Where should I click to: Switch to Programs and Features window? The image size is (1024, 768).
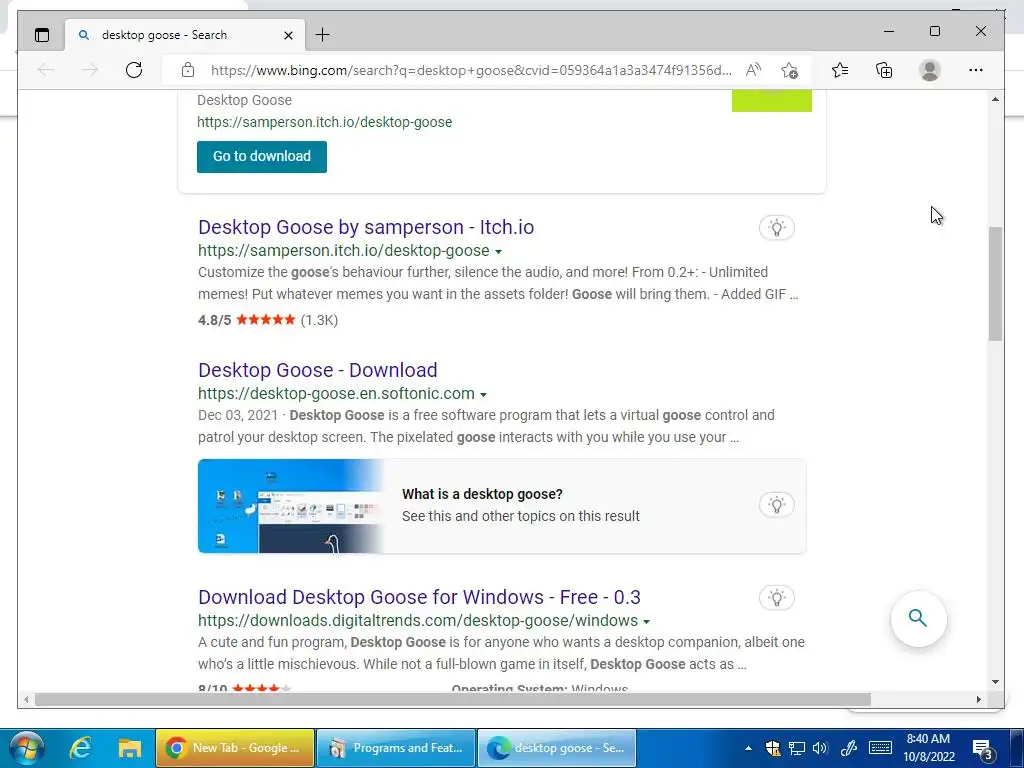(396, 748)
